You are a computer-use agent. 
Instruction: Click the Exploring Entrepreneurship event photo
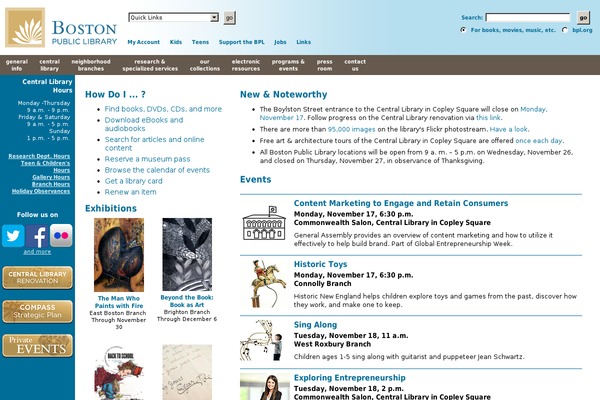pos(265,387)
